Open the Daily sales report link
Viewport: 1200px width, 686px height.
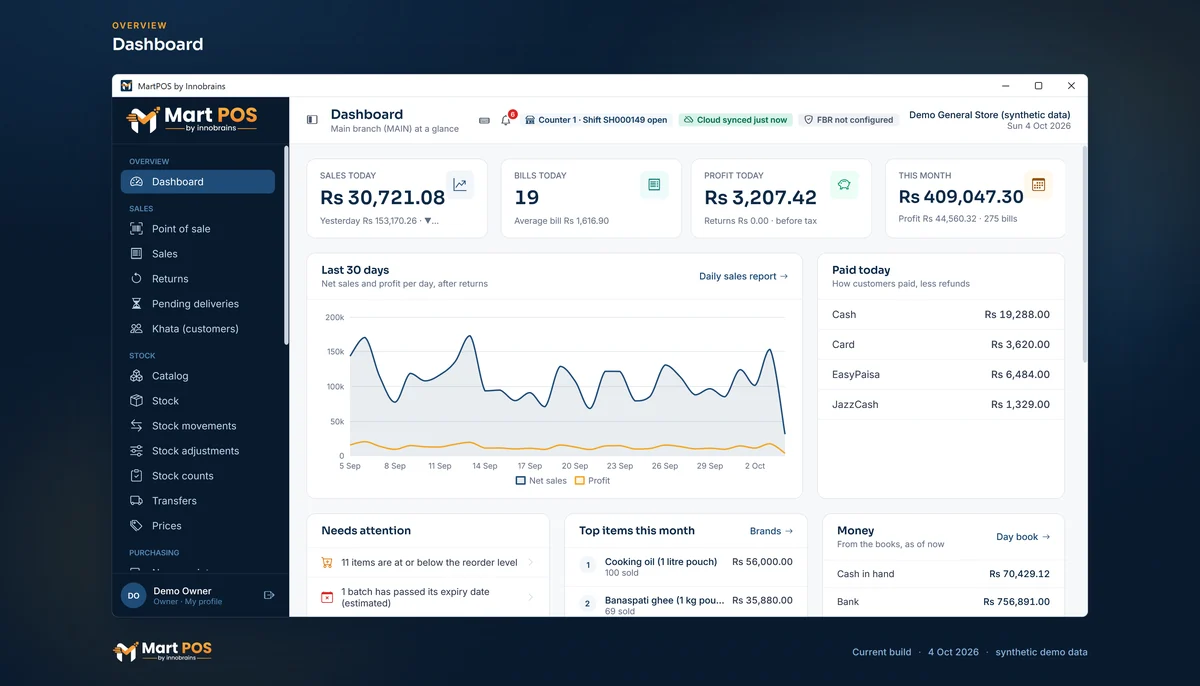pos(743,276)
